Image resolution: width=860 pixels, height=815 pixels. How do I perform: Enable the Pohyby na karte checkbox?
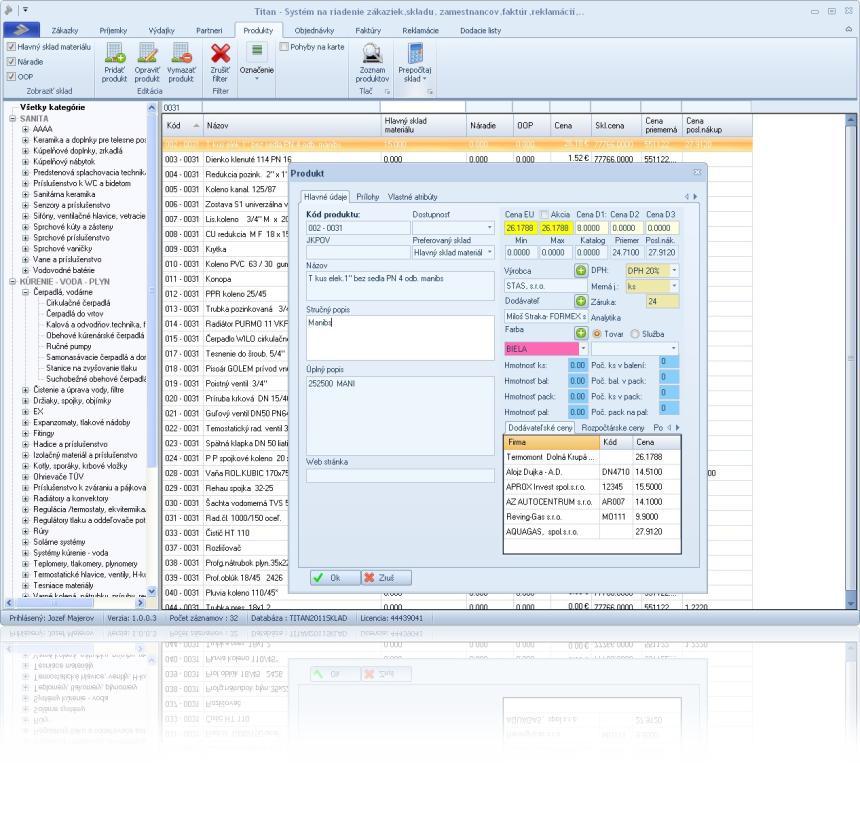point(284,47)
